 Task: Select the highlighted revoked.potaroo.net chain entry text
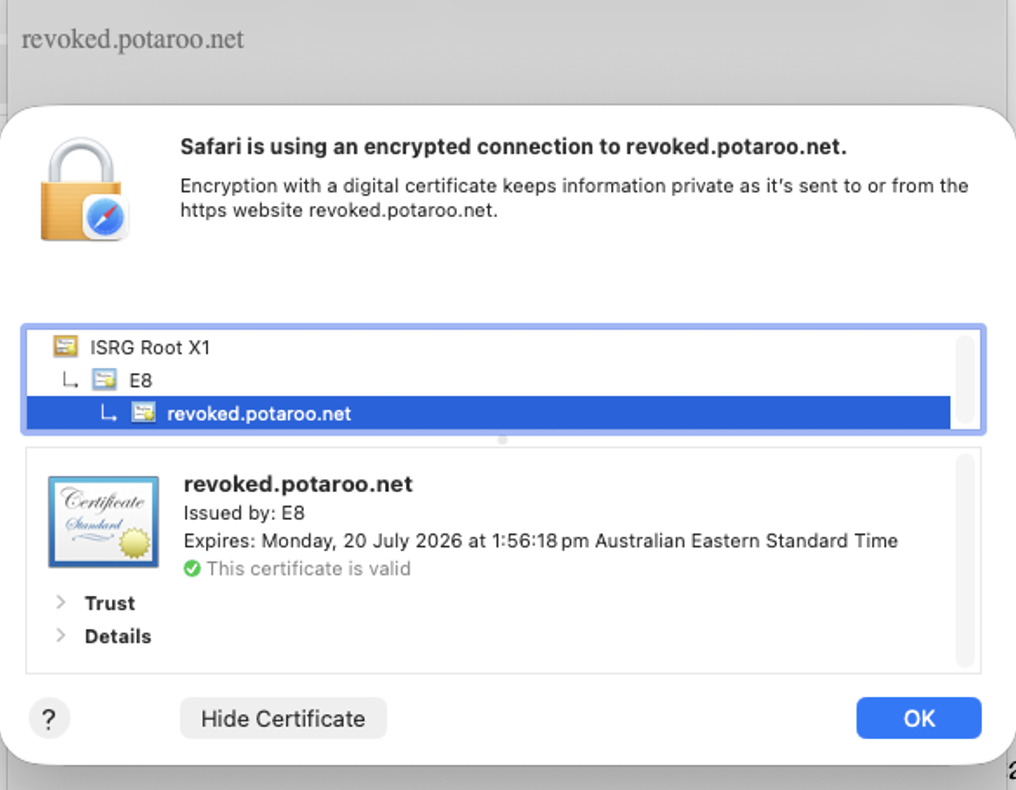(x=259, y=414)
